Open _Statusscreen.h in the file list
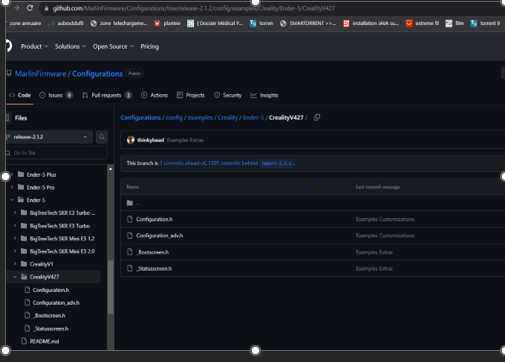The width and height of the screenshot is (505, 362). click(154, 268)
